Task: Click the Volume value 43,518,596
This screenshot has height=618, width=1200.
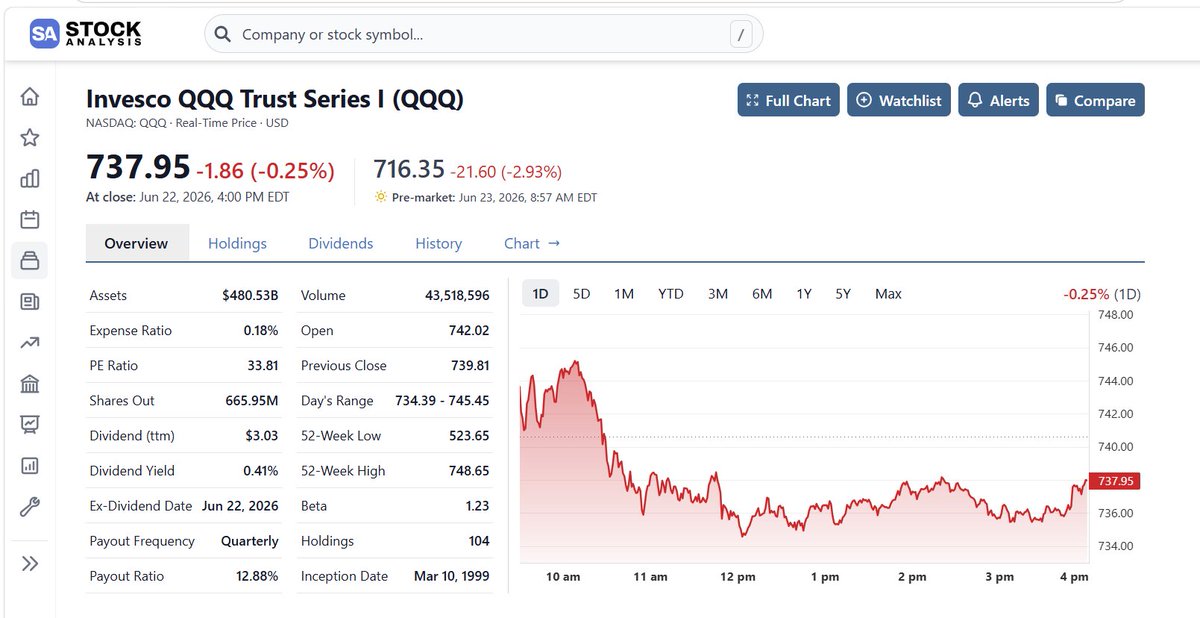Action: point(456,295)
